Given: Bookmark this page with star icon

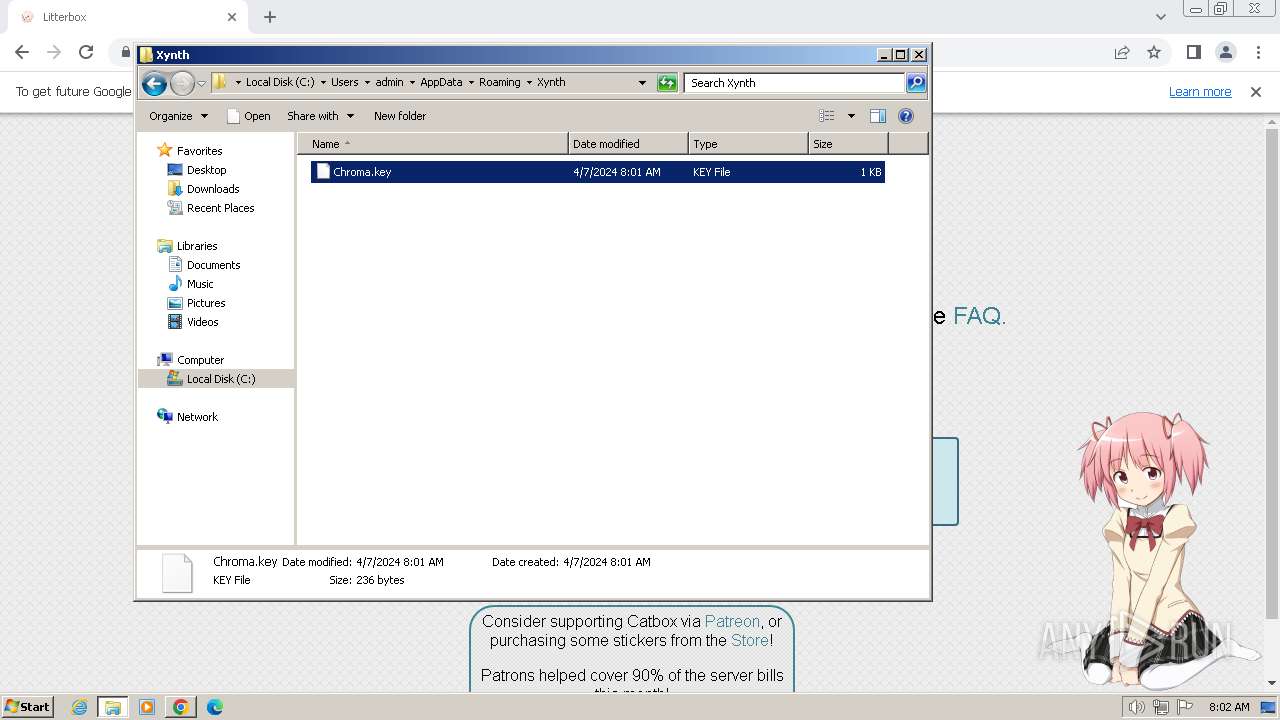Looking at the screenshot, I should tap(1154, 52).
